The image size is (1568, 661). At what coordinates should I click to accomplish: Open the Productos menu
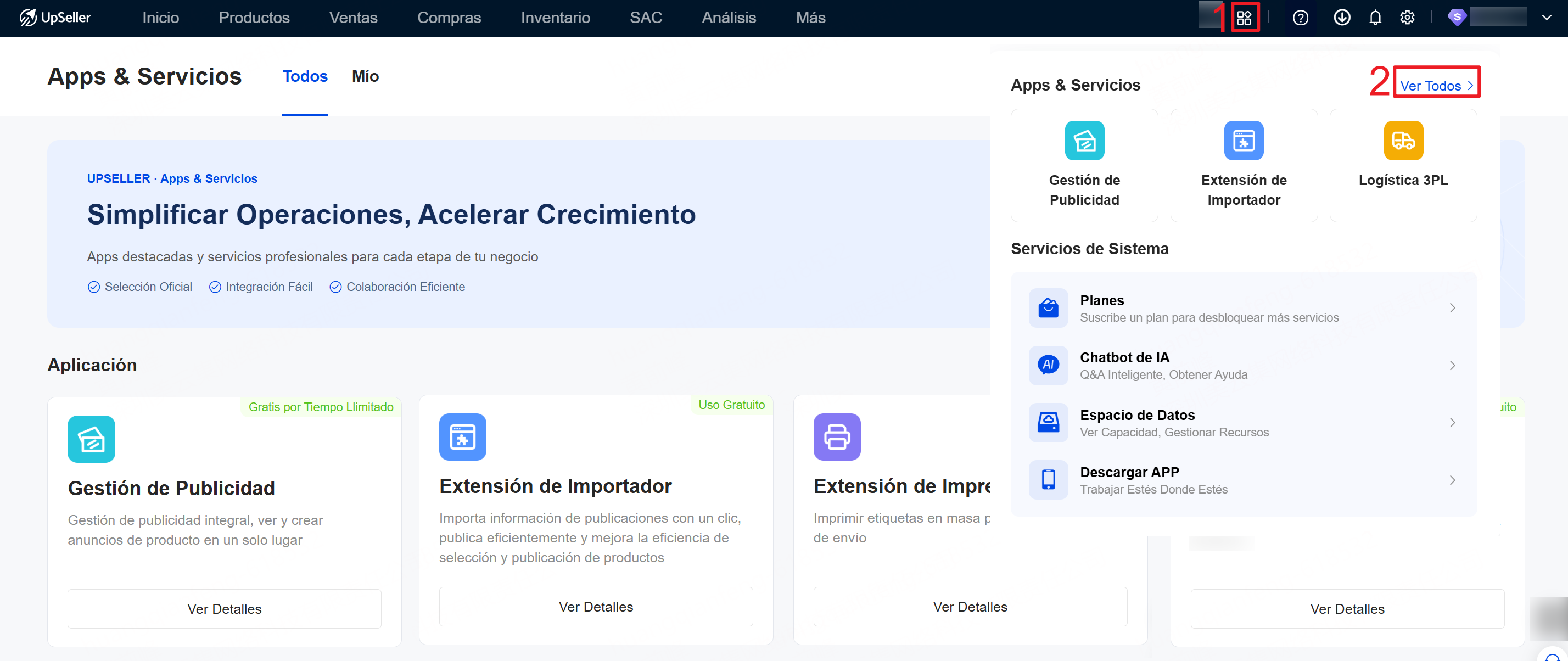coord(254,18)
